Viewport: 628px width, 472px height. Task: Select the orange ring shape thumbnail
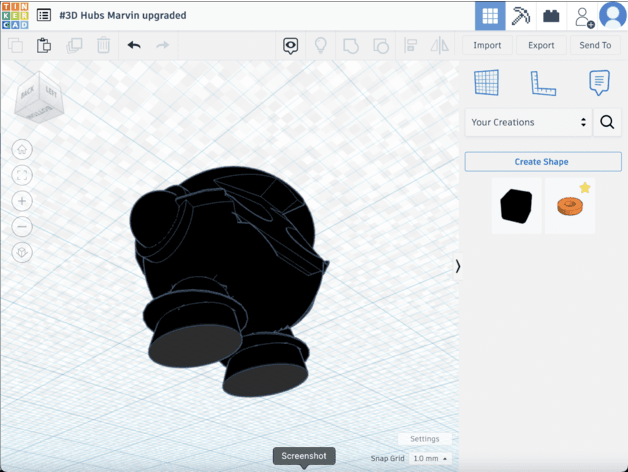(x=570, y=206)
